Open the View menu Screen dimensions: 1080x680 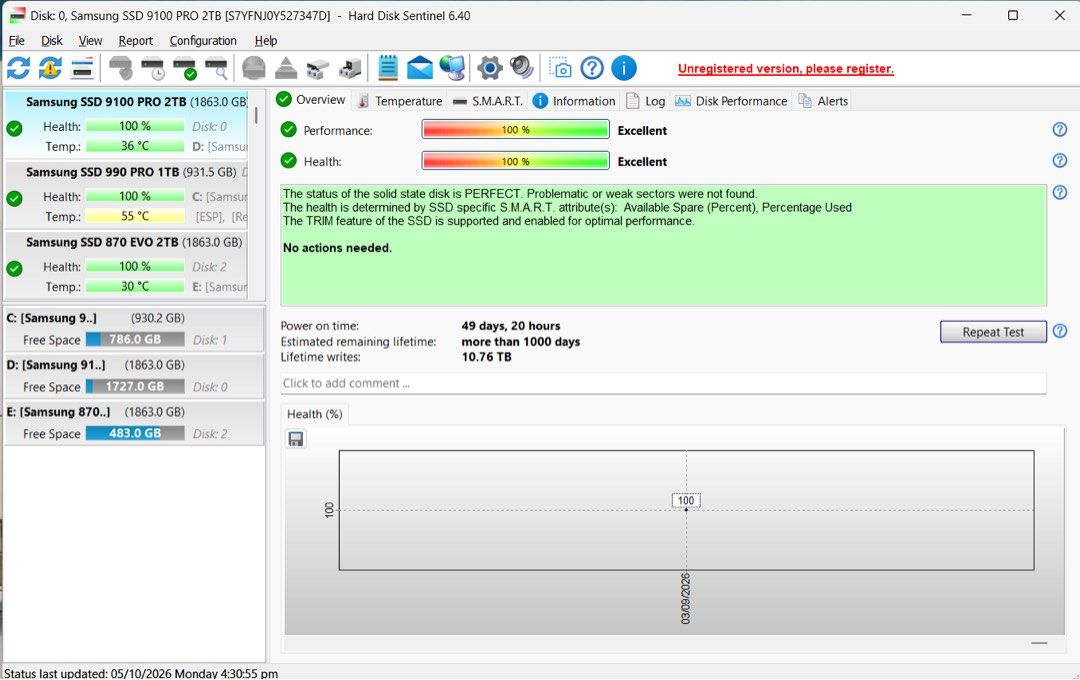pos(90,41)
